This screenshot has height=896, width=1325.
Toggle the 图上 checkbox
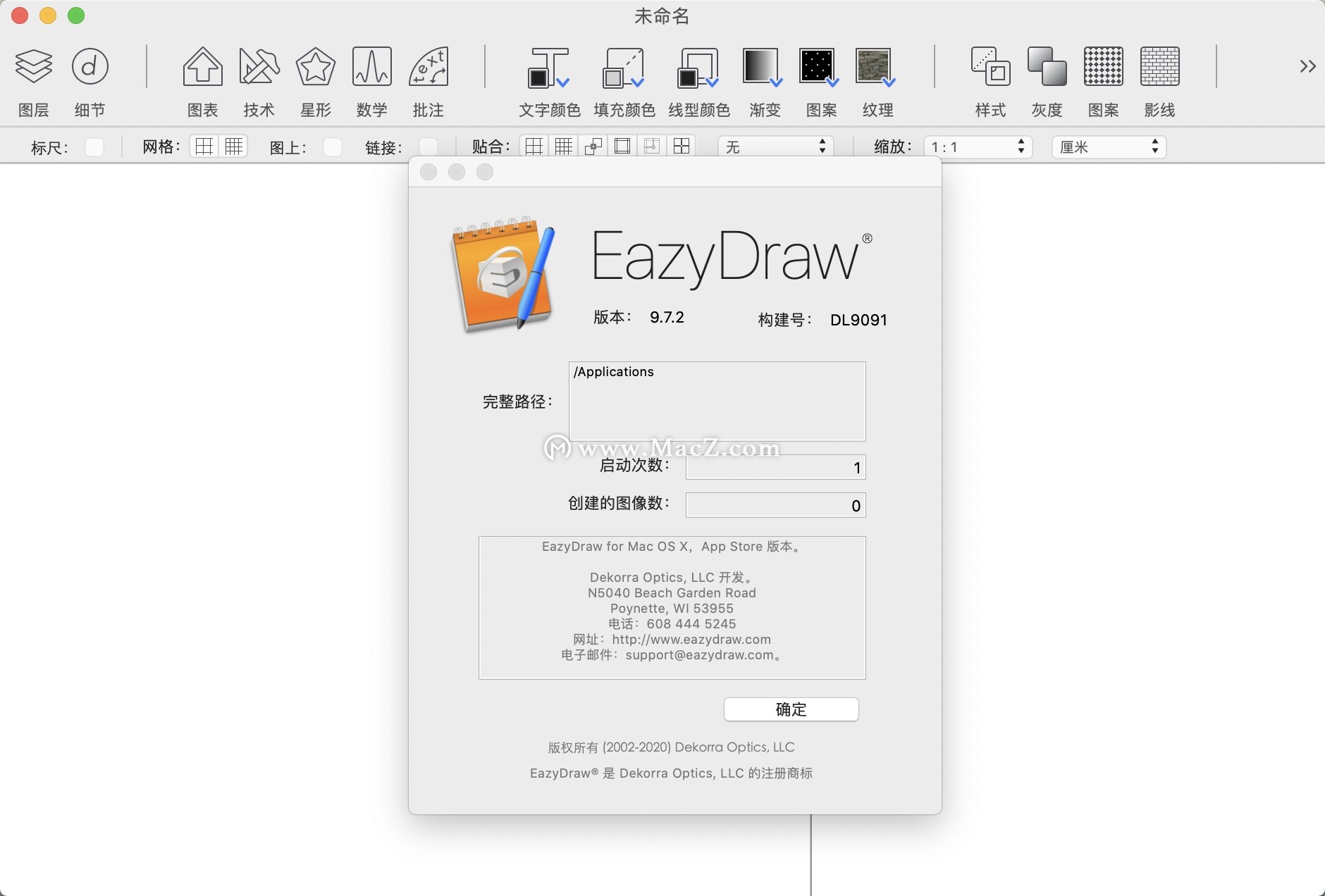333,147
